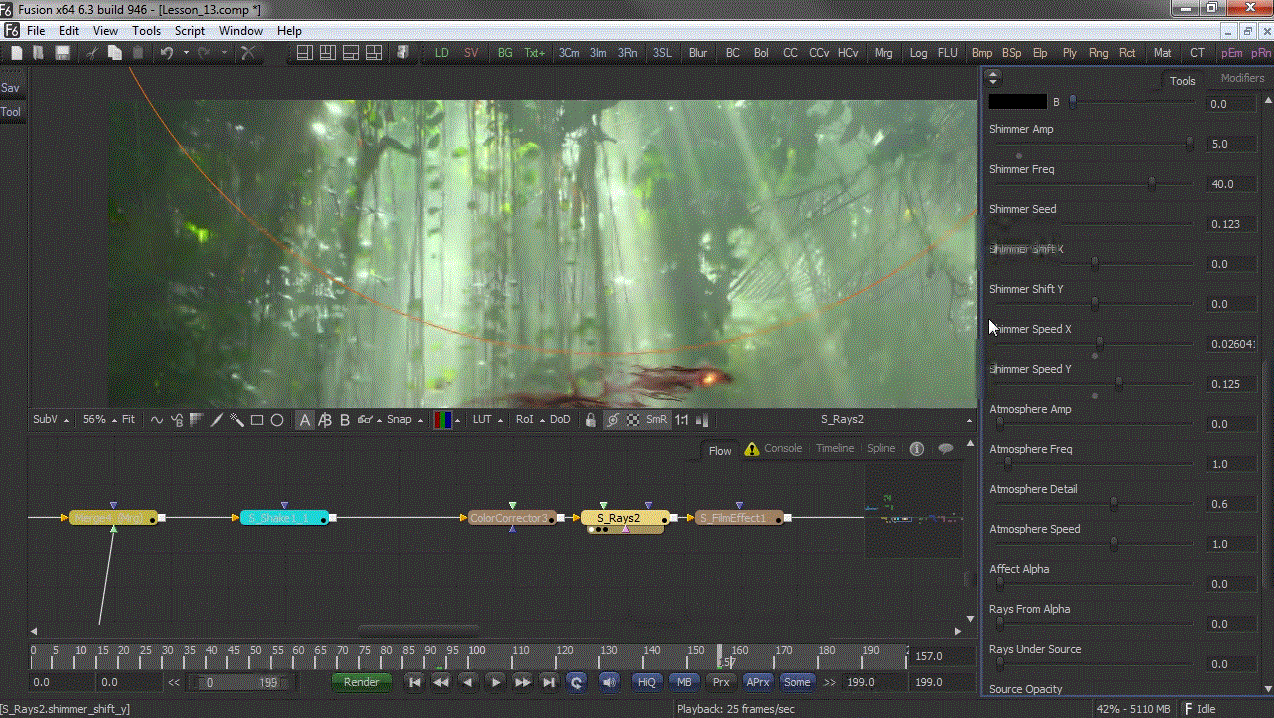The image size is (1274, 718).
Task: Click the Copy icon in the toolbar
Action: 115,53
